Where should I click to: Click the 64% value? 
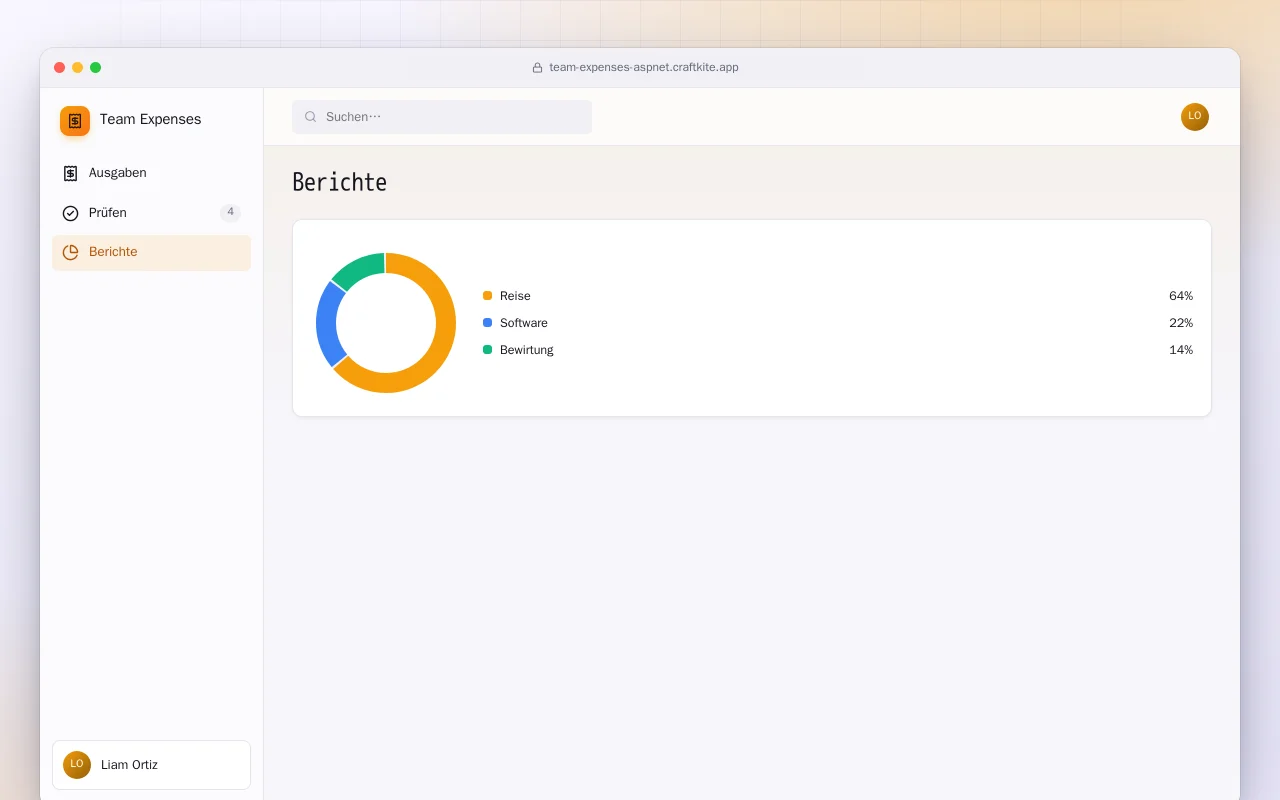(x=1181, y=296)
